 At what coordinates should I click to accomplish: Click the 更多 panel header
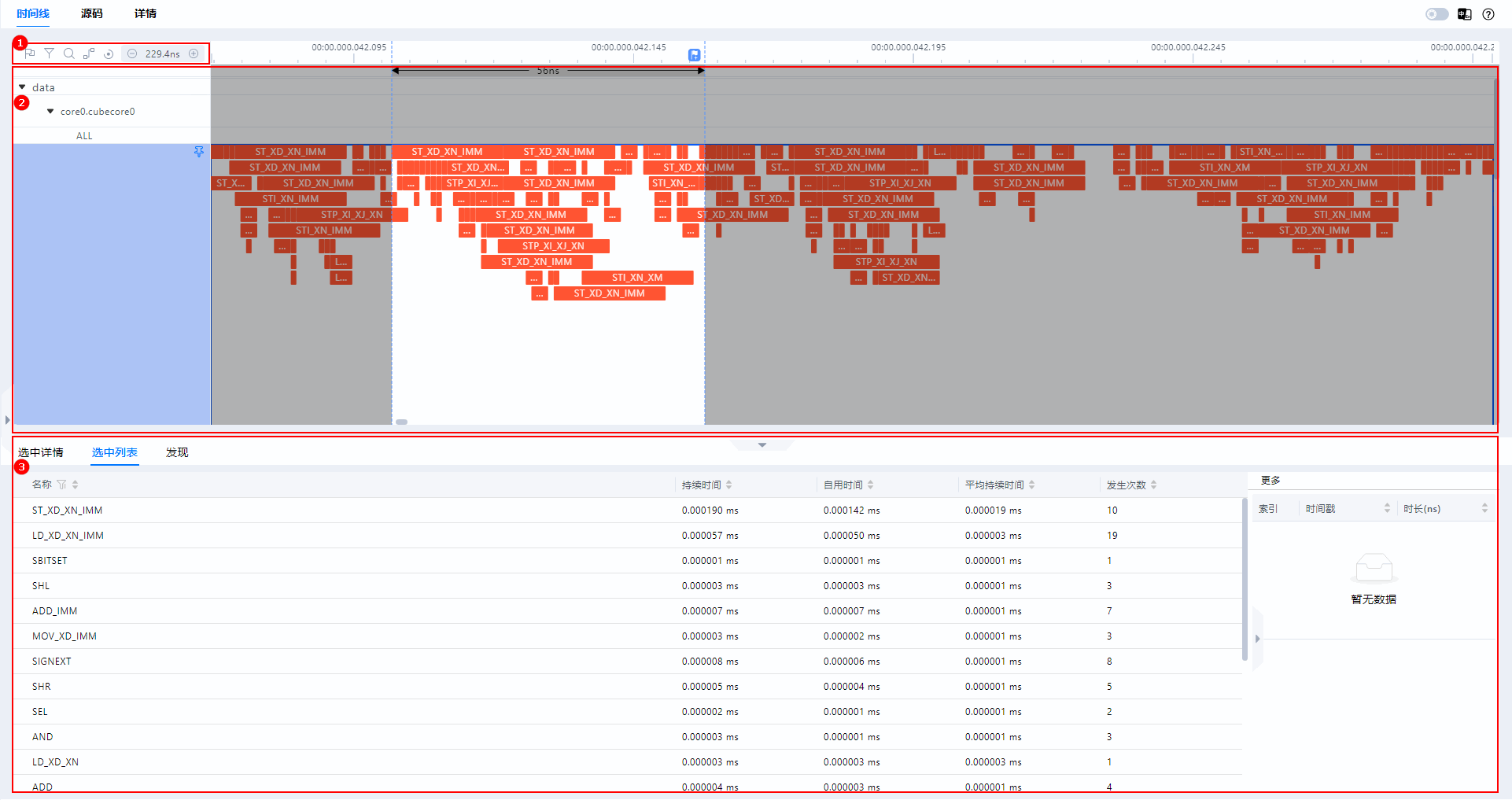pos(1270,480)
